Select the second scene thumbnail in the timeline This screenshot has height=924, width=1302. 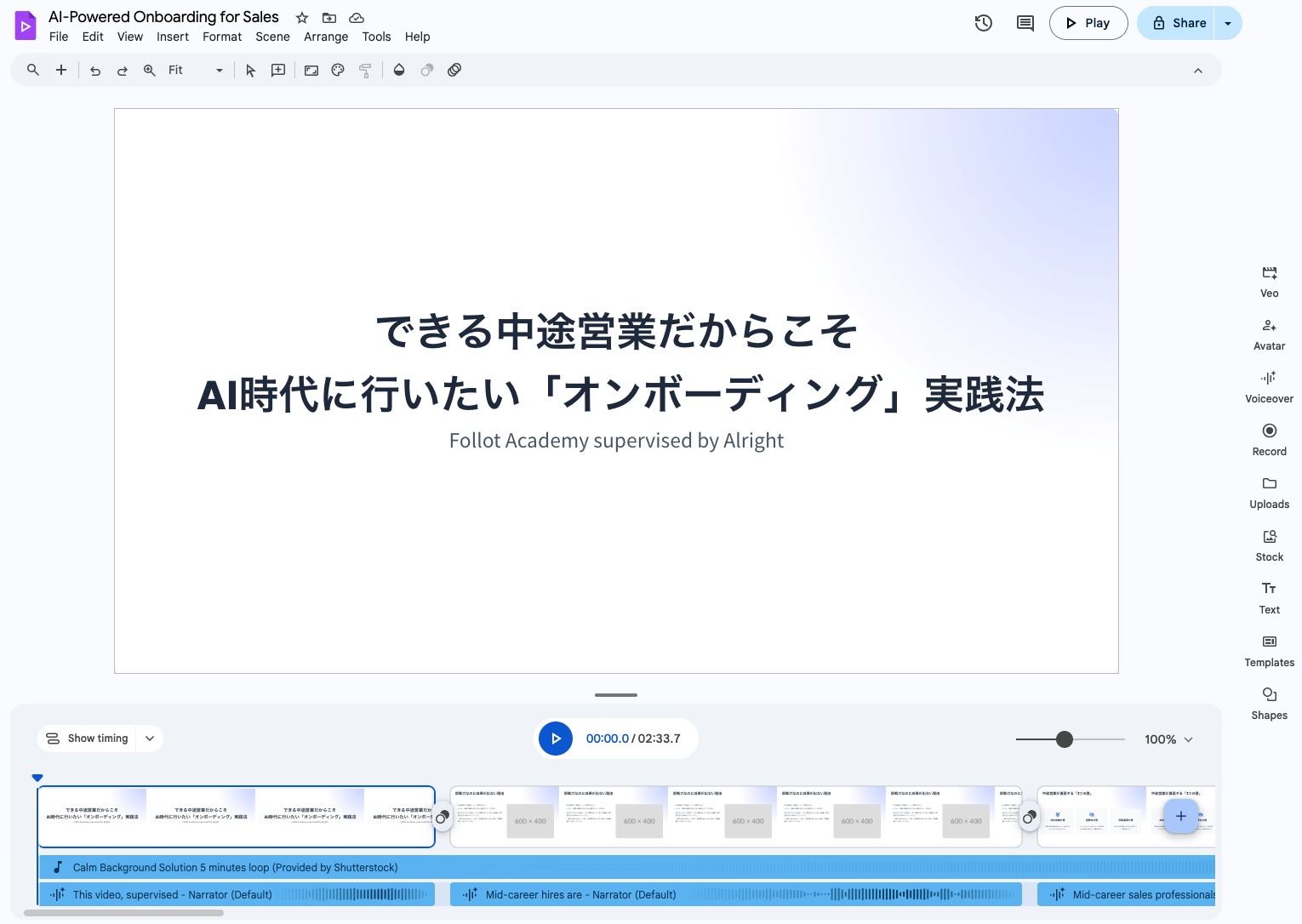point(736,815)
